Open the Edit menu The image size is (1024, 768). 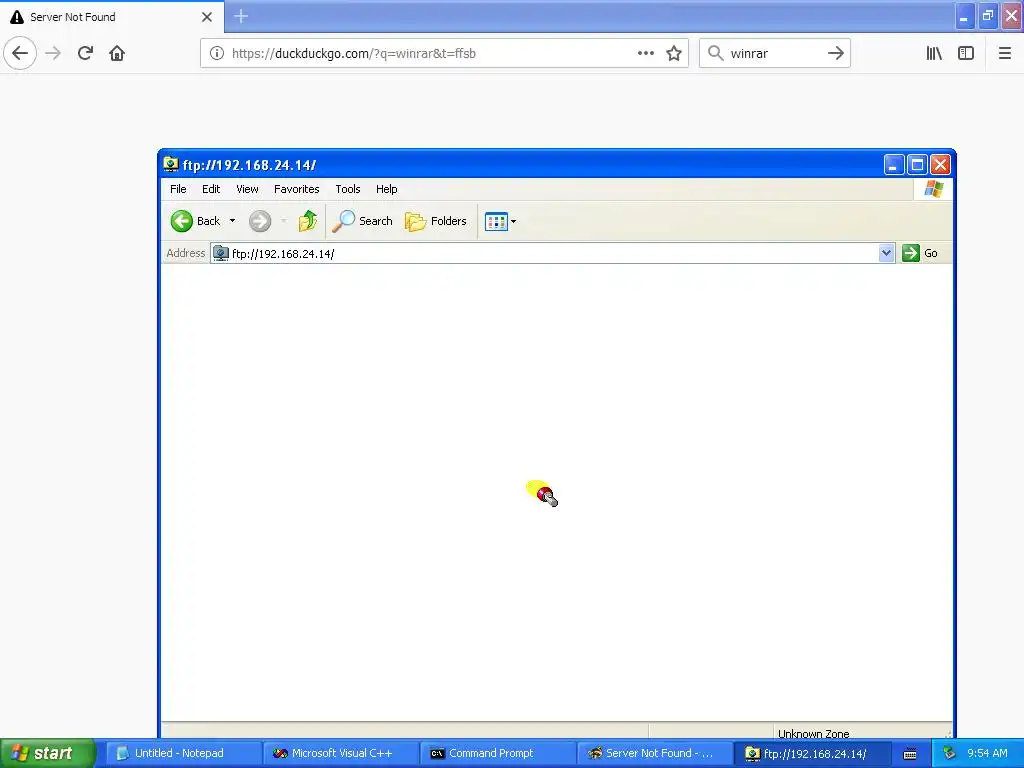click(211, 189)
